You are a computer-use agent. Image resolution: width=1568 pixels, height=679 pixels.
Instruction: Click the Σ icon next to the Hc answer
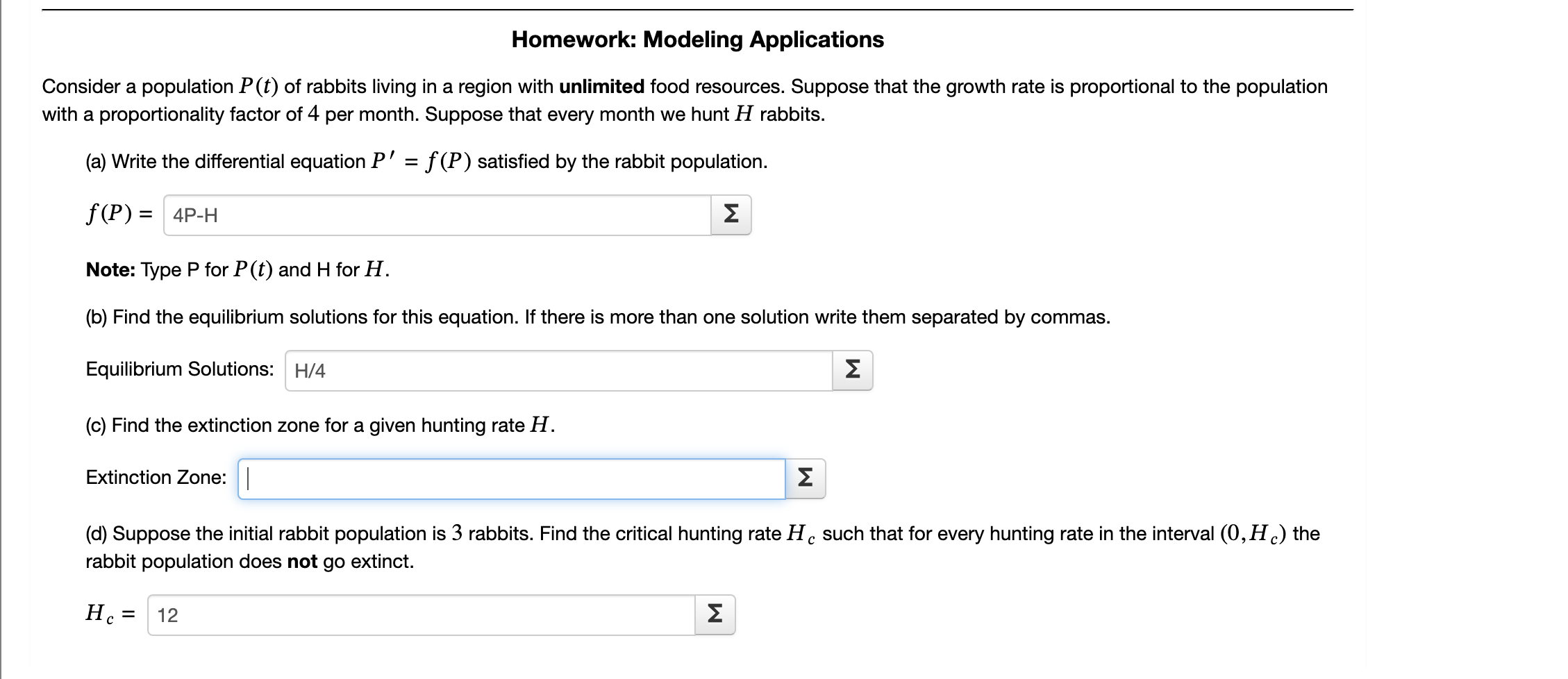[716, 613]
